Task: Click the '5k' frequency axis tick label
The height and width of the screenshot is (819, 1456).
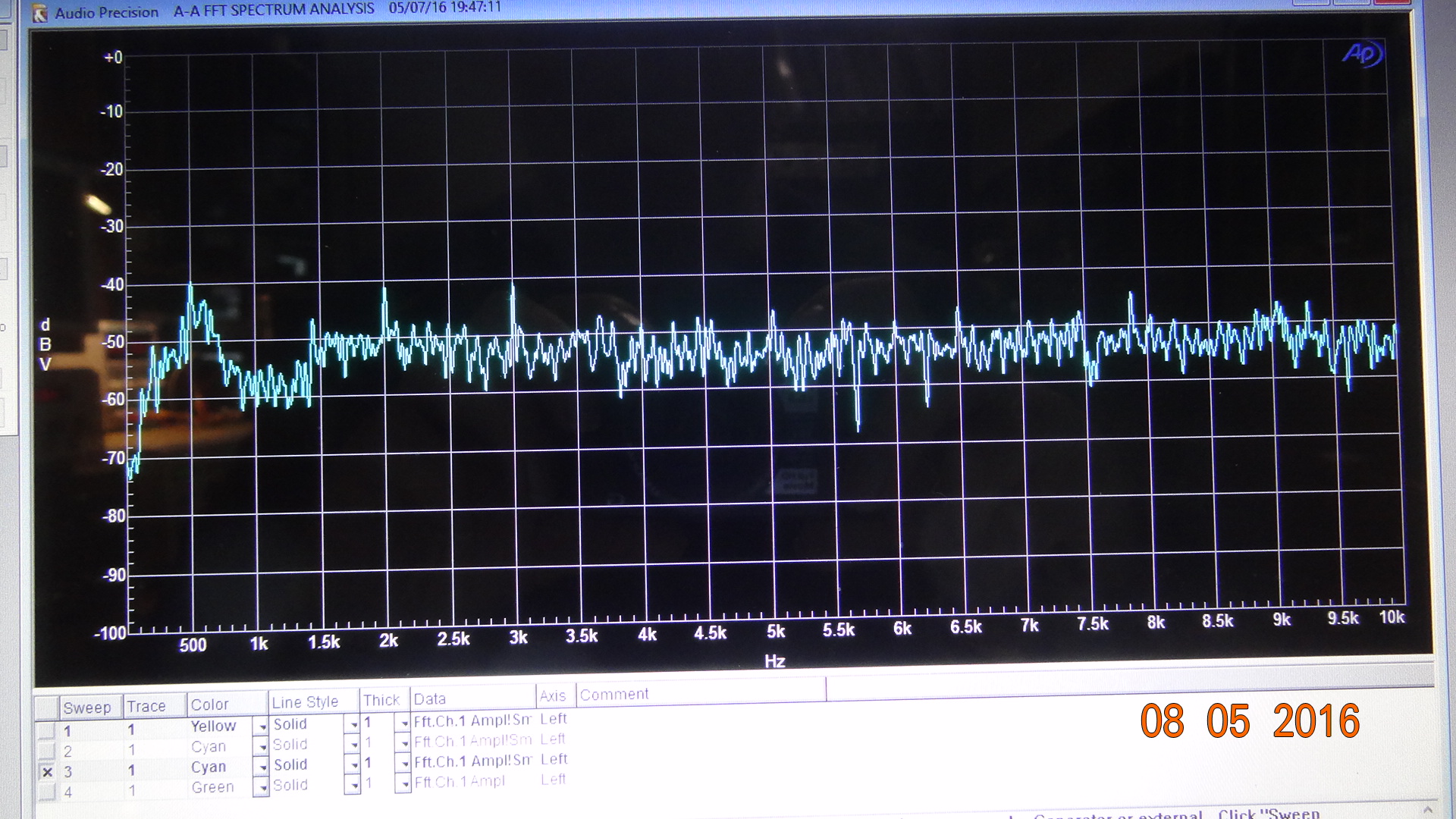Action: 776,632
